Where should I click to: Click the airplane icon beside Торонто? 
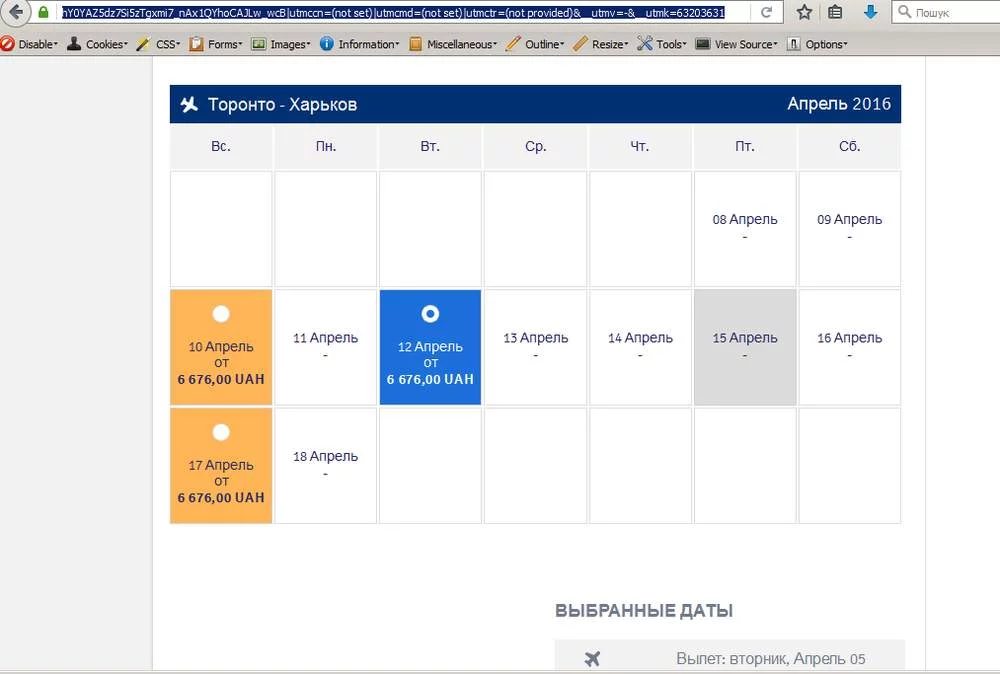point(189,104)
